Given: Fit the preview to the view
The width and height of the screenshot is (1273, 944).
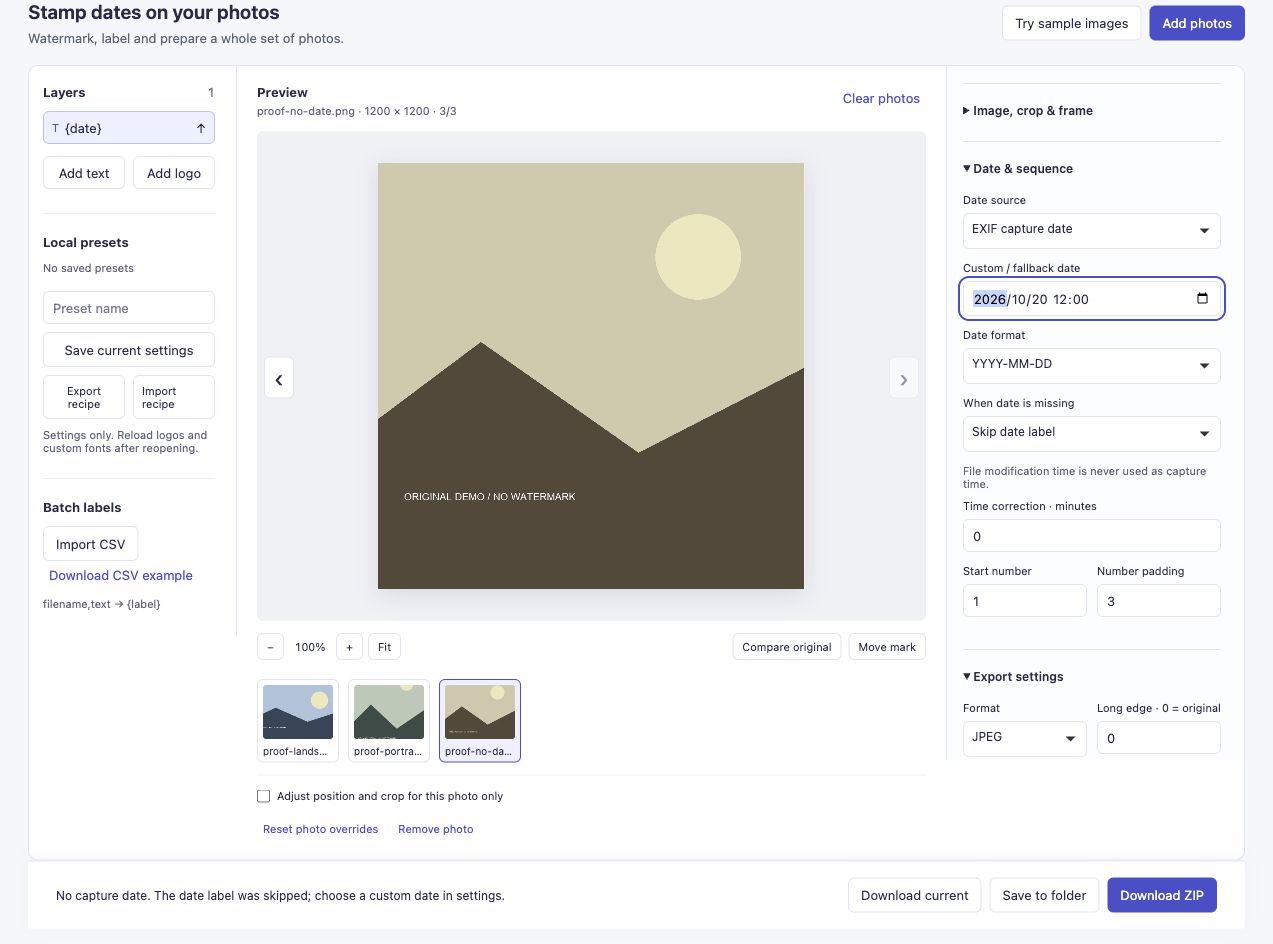Looking at the screenshot, I should tap(384, 647).
